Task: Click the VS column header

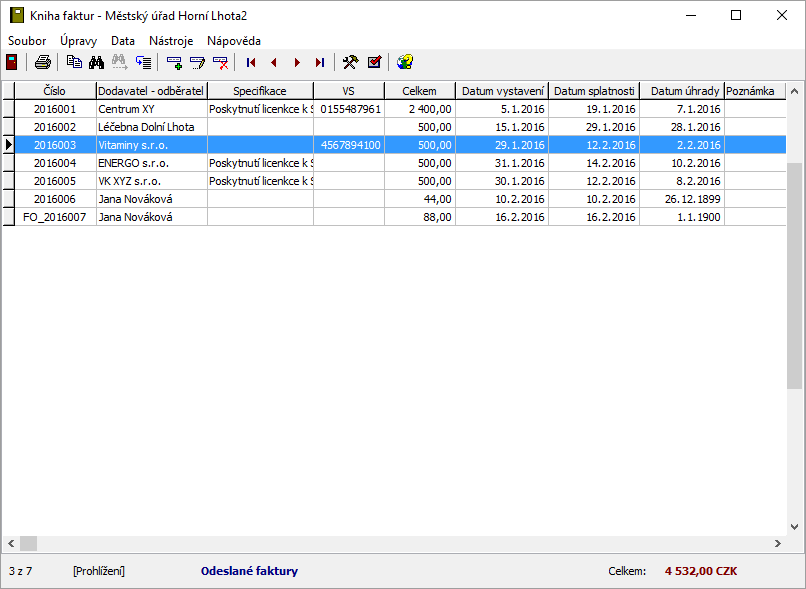Action: point(349,91)
